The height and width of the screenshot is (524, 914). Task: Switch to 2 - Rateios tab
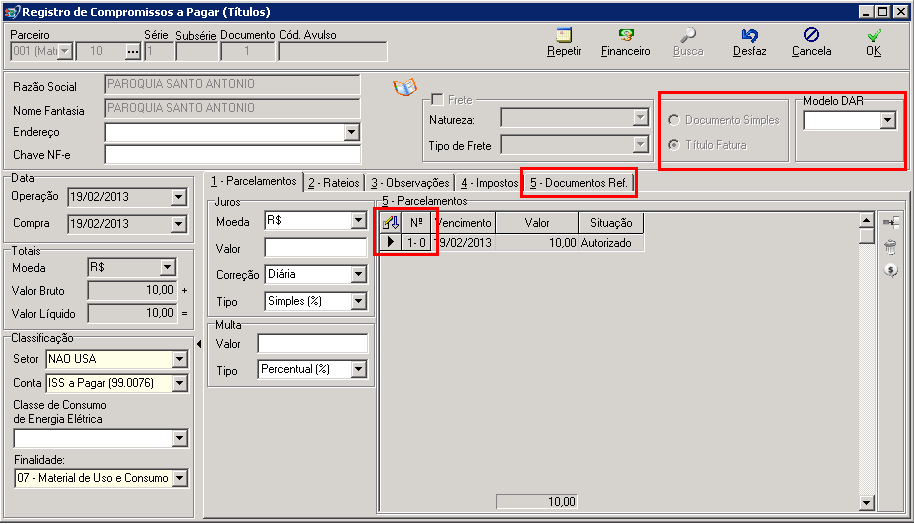(334, 183)
